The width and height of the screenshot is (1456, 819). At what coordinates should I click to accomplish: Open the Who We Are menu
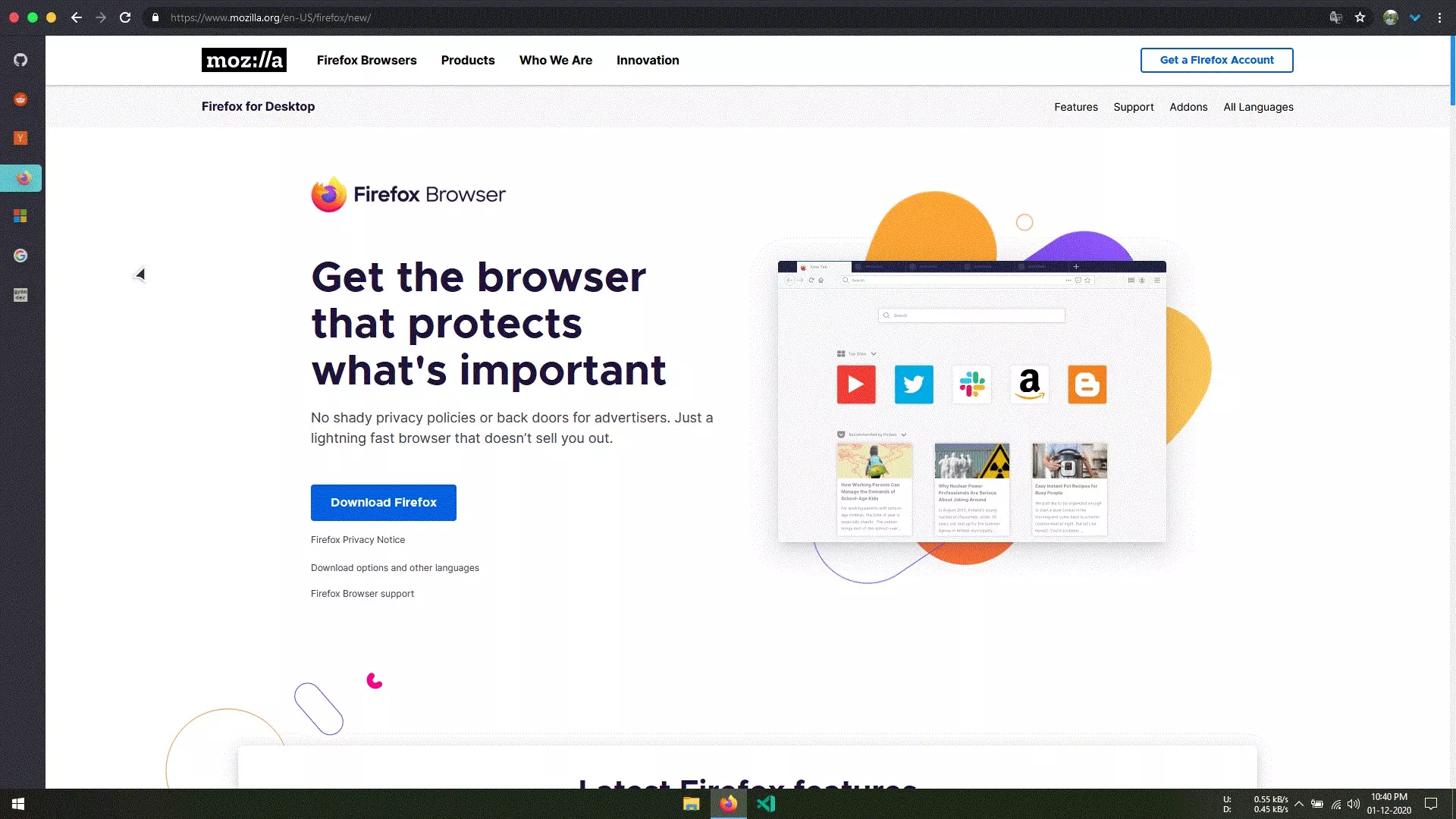click(x=555, y=60)
